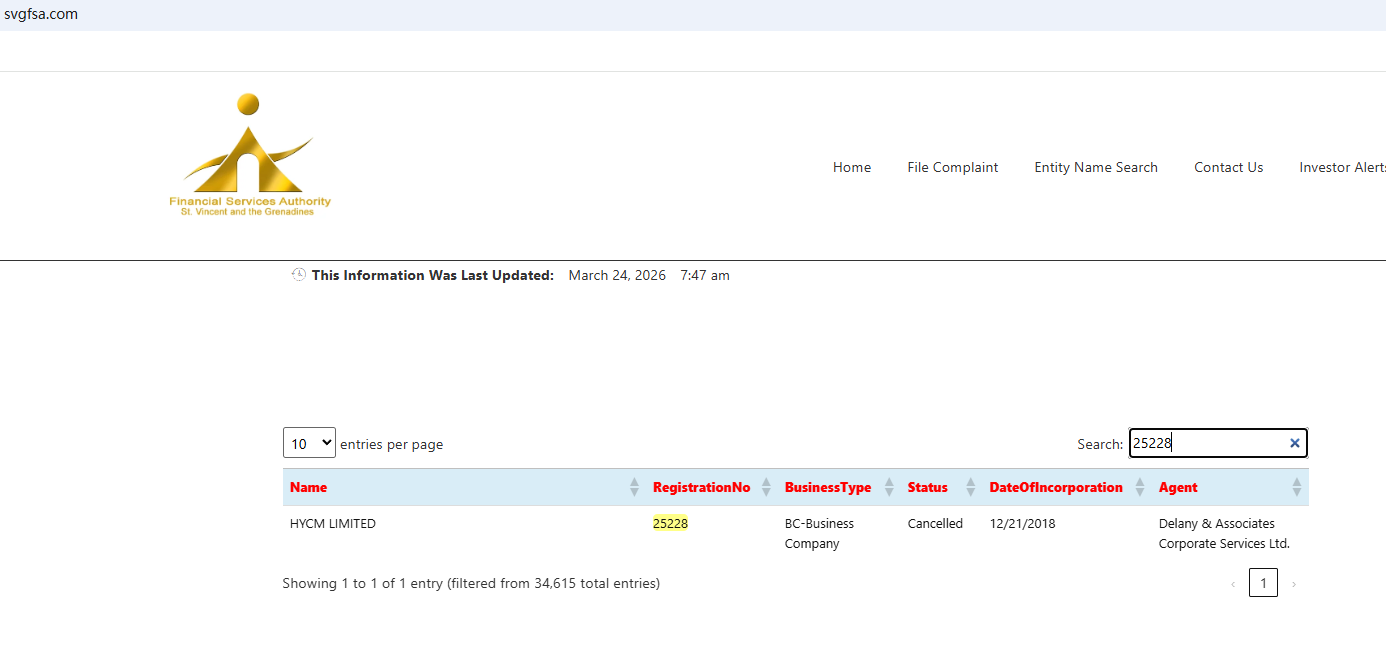Viewport: 1386px width, 658px height.
Task: Select the HYCM LIMITED table row
Action: (333, 524)
